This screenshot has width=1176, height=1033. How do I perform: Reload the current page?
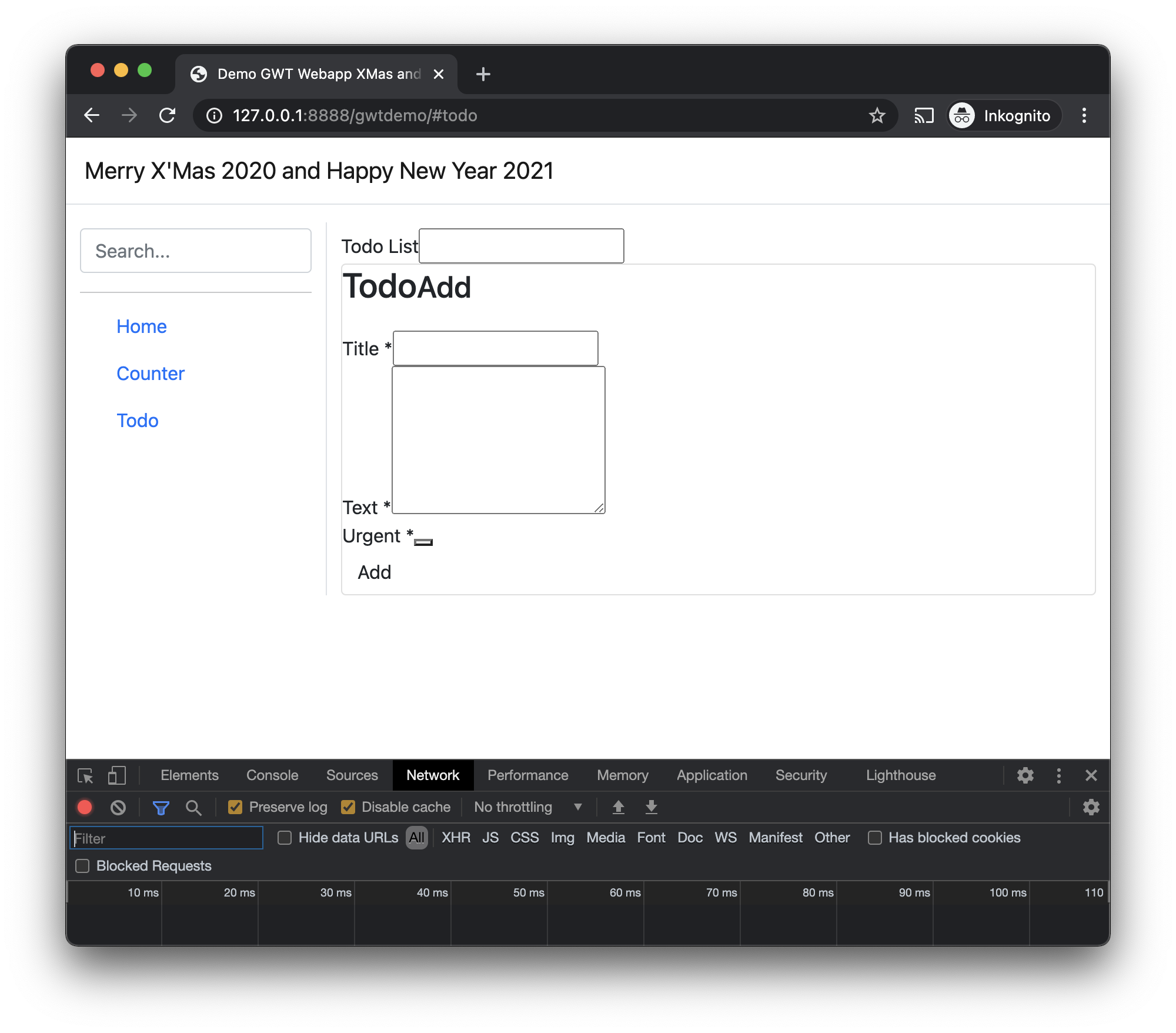168,115
